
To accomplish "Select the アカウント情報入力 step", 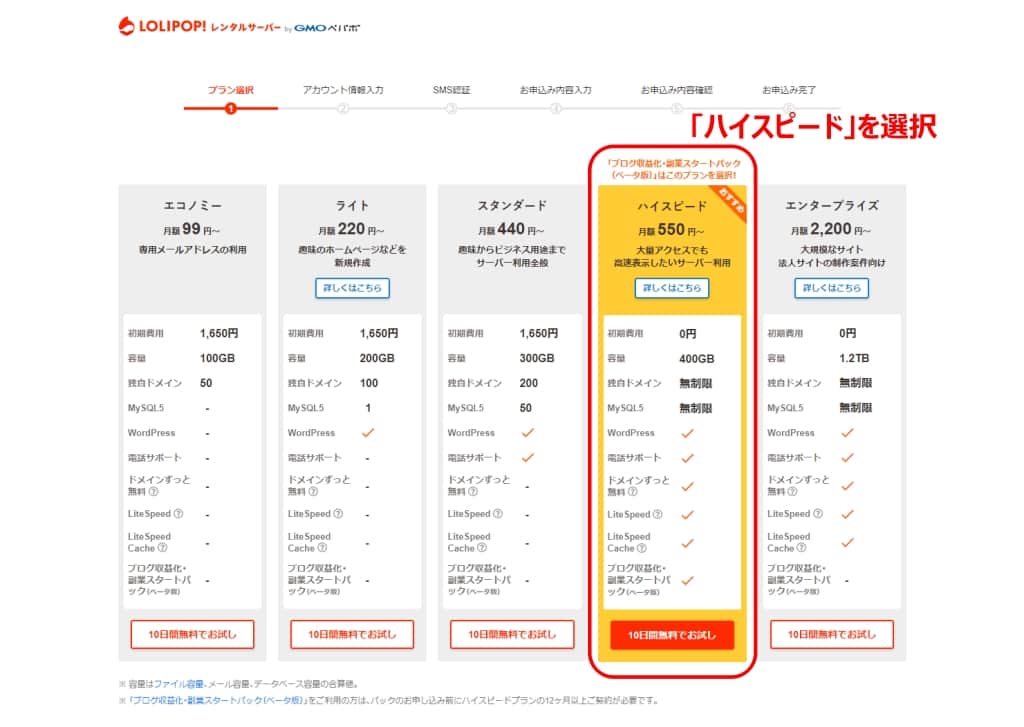I will pos(343,90).
